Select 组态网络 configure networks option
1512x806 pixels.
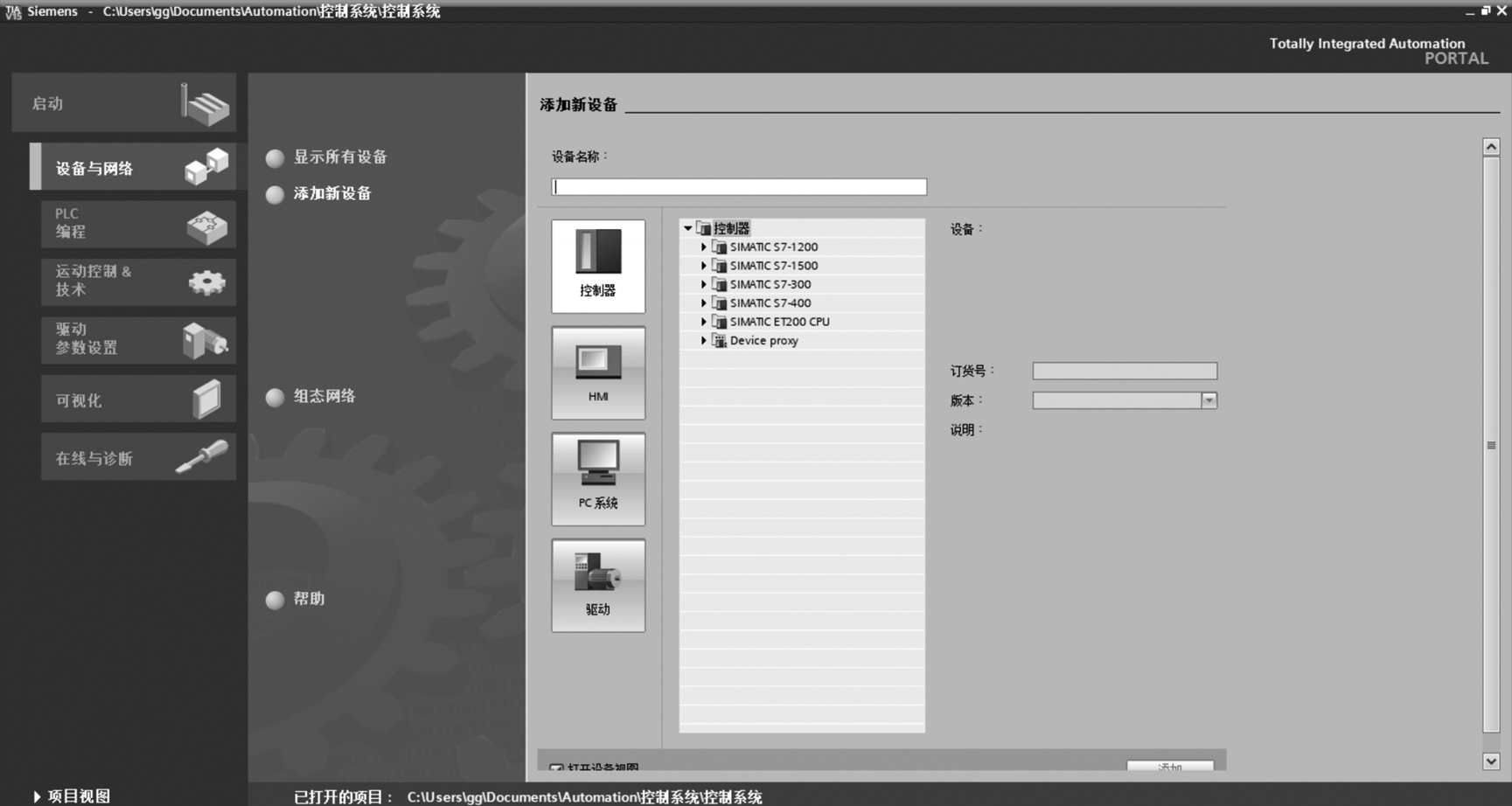click(311, 396)
